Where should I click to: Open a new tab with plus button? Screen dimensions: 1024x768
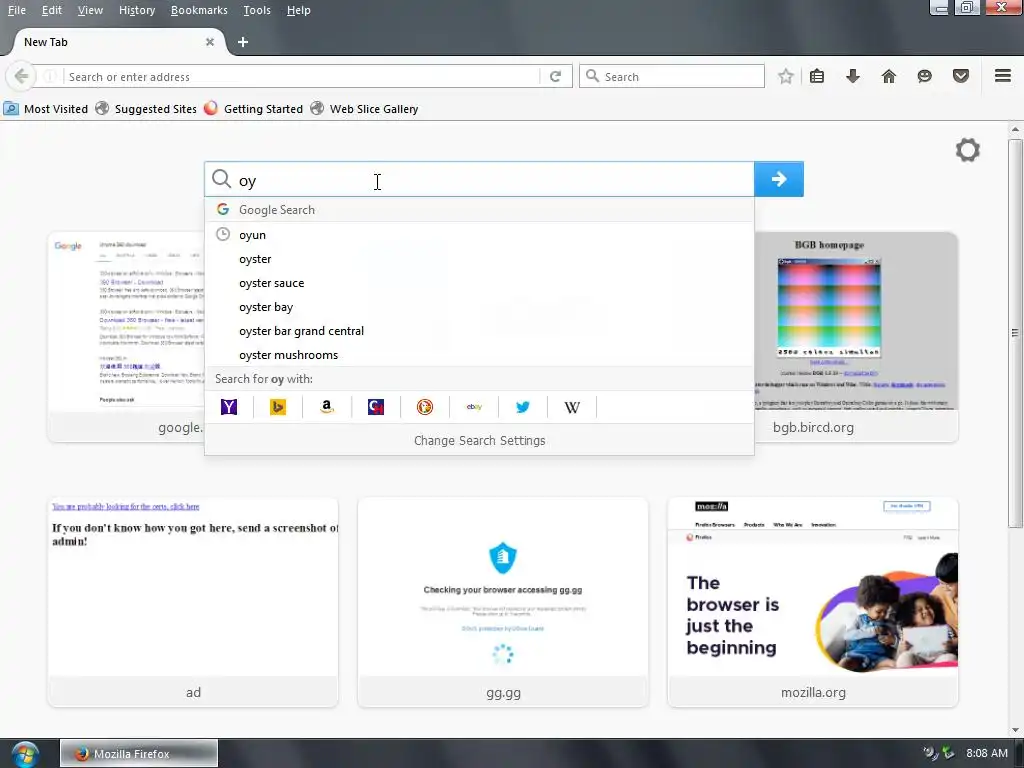pyautogui.click(x=243, y=42)
